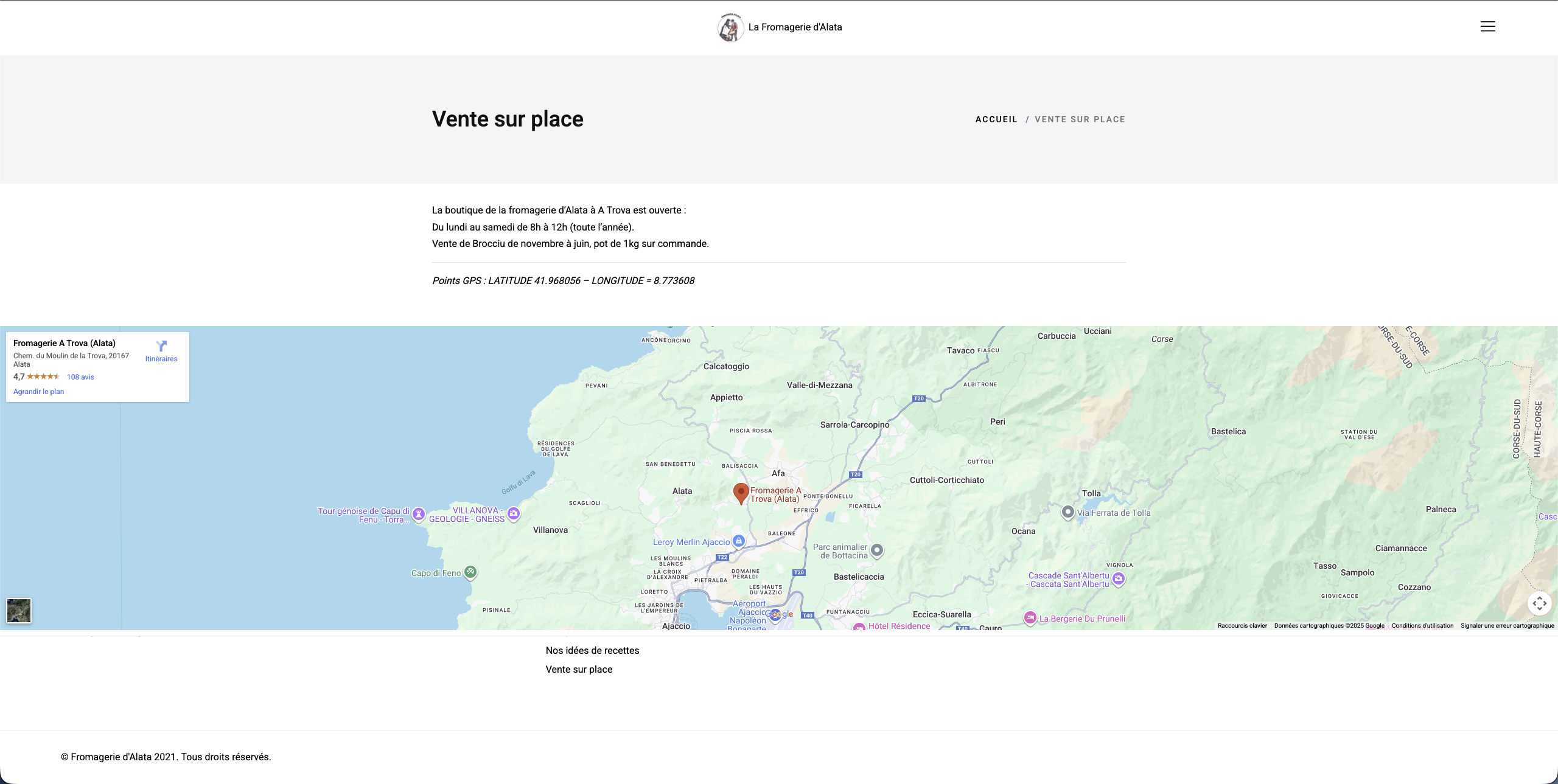Open the 108 avis reviews link
Viewport: 1558px width, 784px height.
point(79,376)
